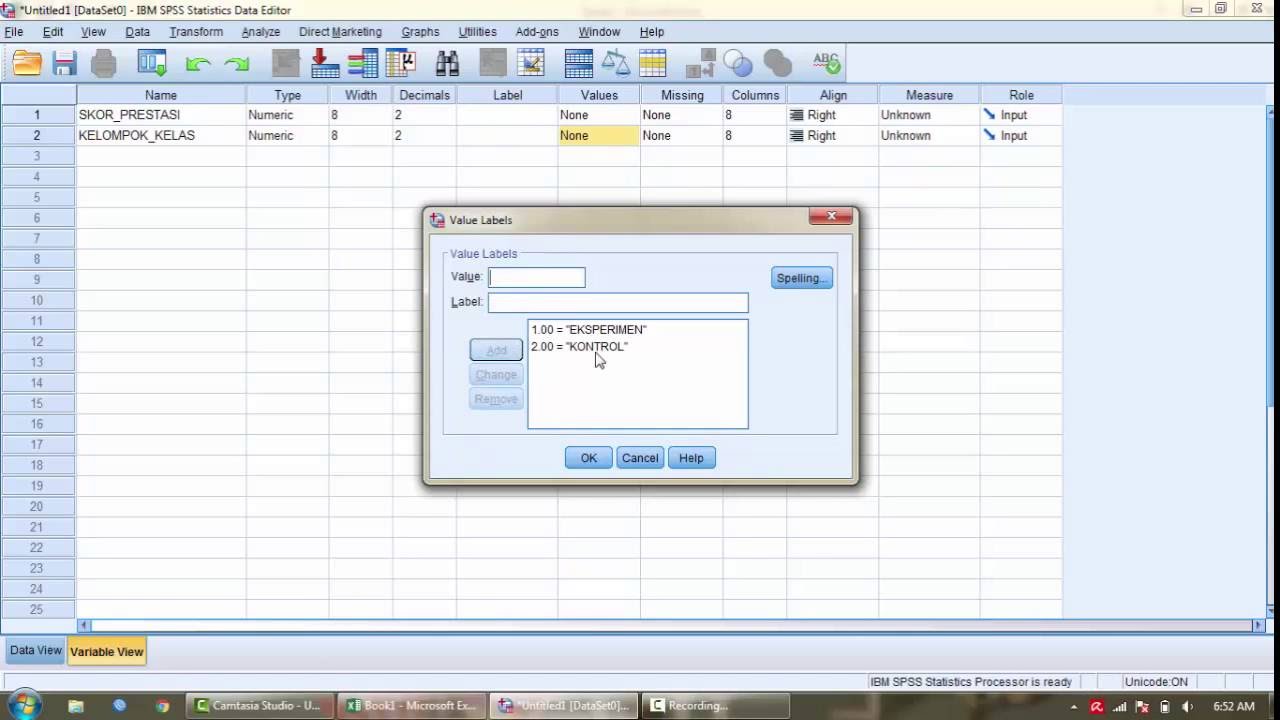Click the Open data document folder icon
The height and width of the screenshot is (720, 1280).
point(27,64)
